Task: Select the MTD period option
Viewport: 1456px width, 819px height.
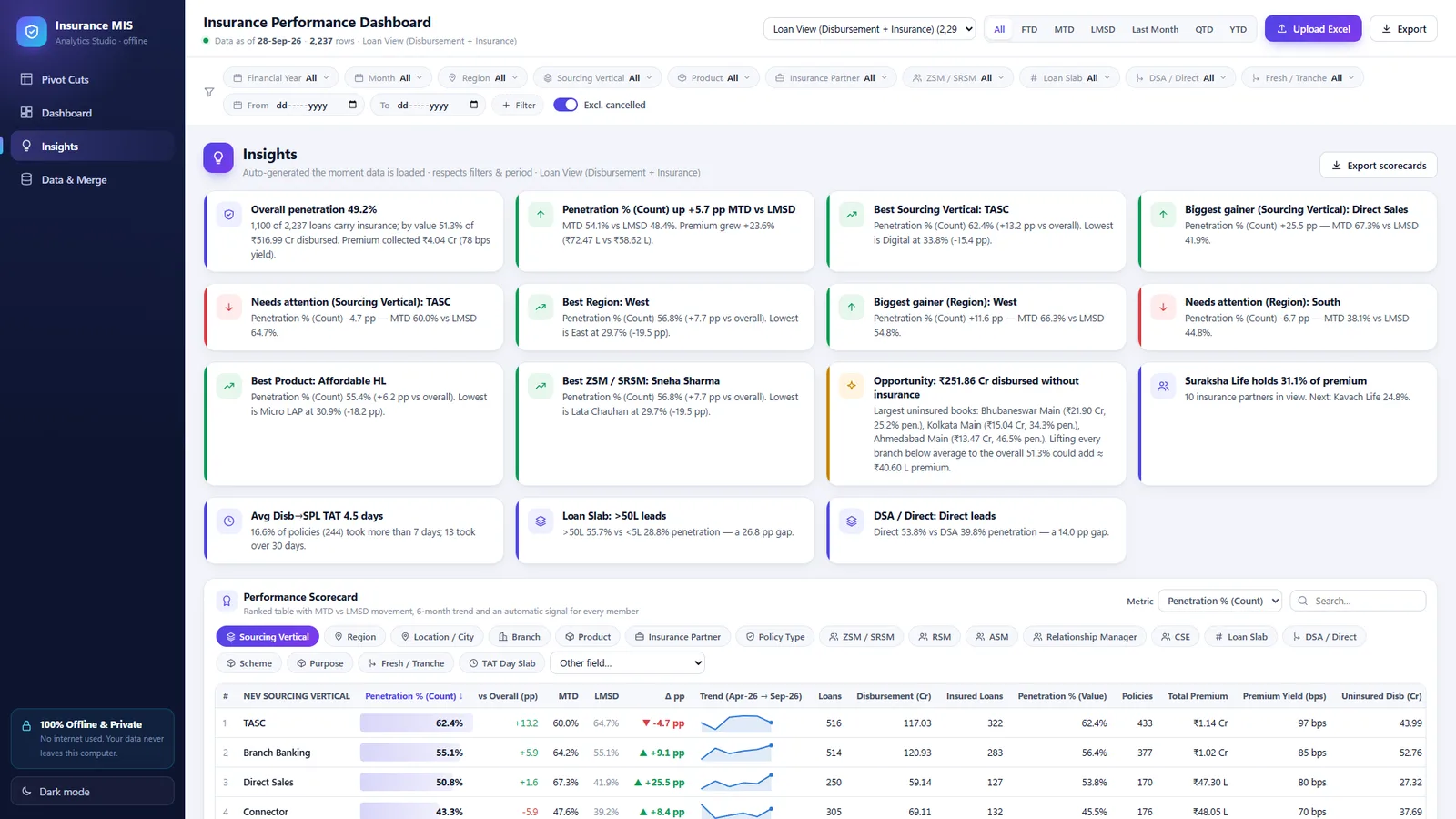Action: [x=1064, y=29]
